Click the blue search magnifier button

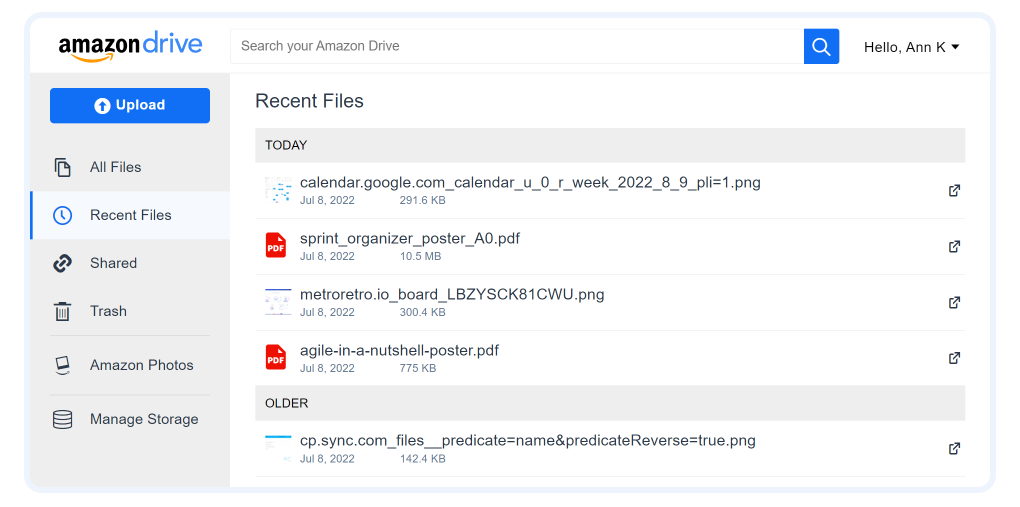point(821,46)
